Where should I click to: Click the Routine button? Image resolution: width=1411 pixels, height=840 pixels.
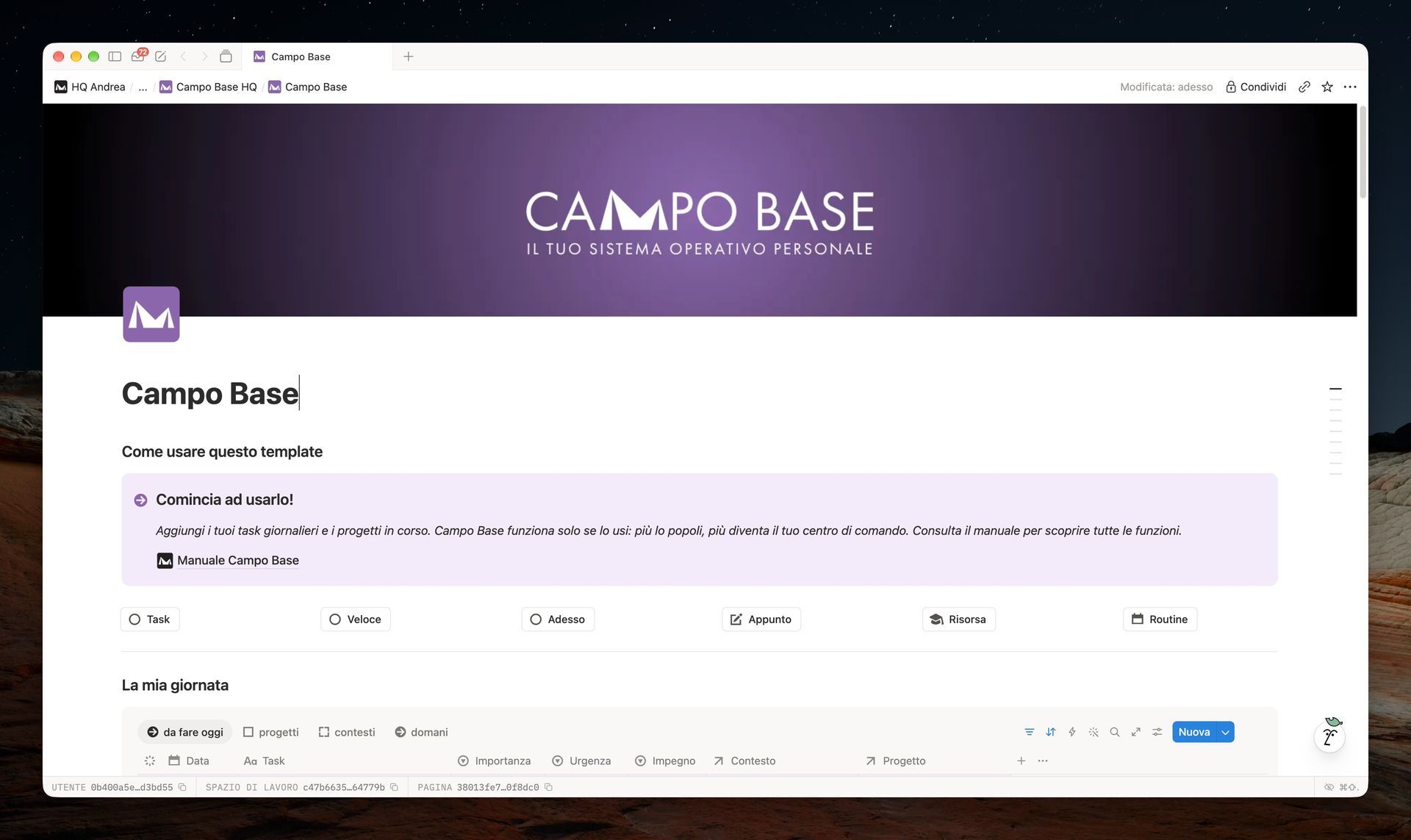tap(1160, 620)
